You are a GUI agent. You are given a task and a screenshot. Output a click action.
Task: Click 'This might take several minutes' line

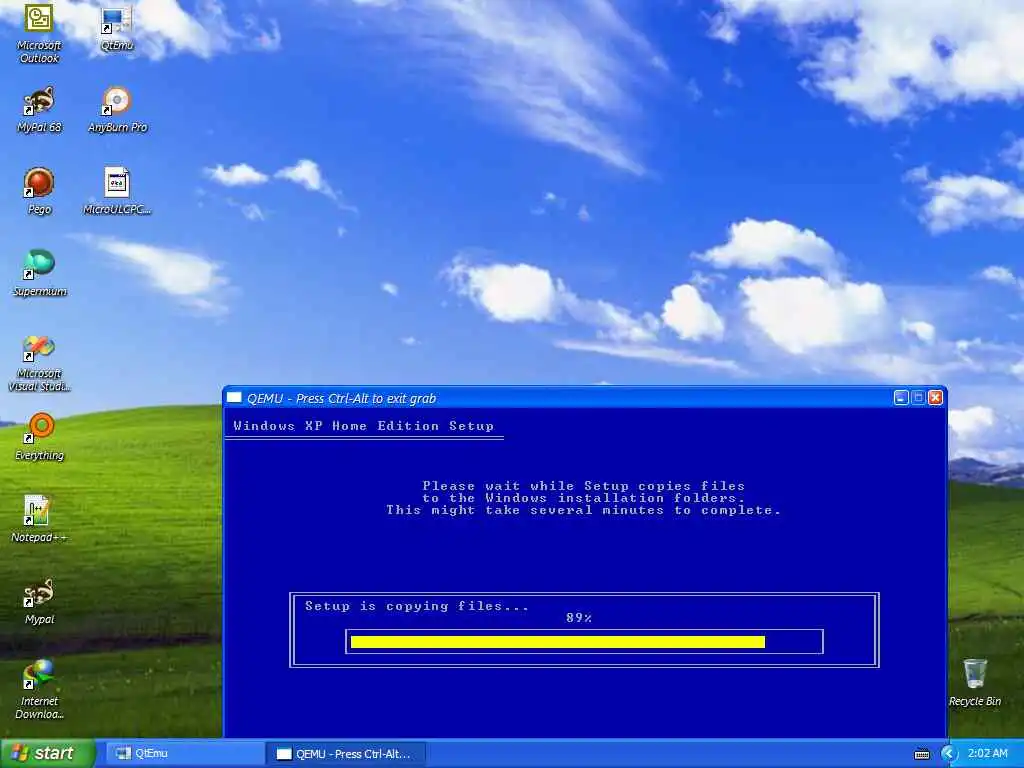583,510
